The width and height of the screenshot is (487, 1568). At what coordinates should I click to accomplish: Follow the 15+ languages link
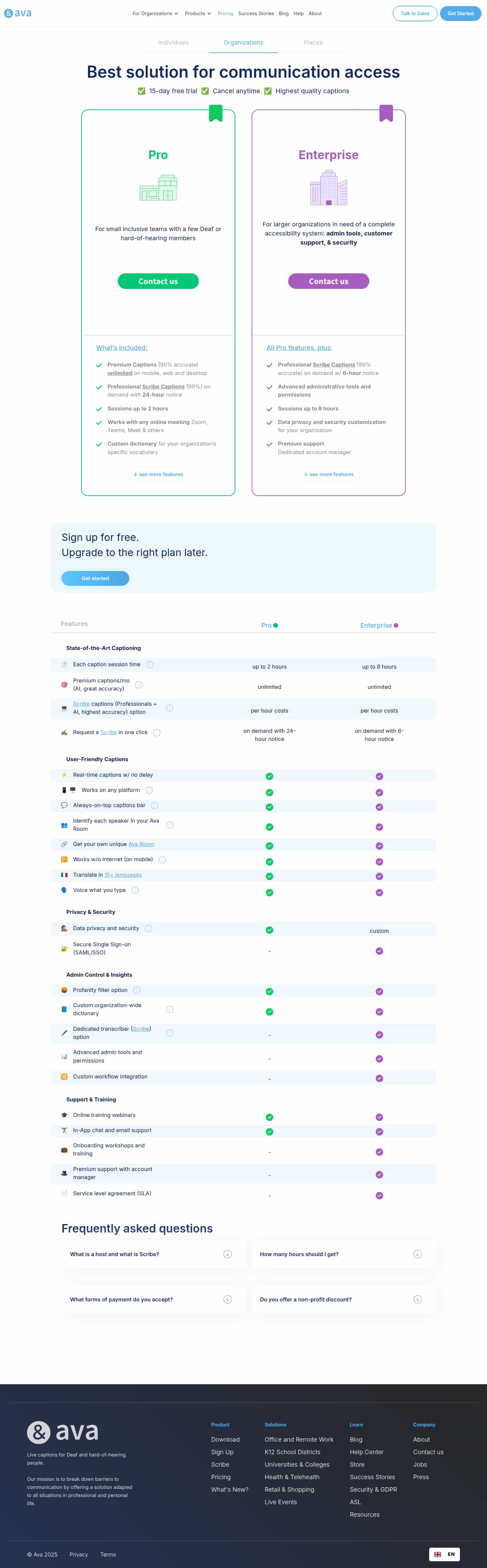pos(123,875)
